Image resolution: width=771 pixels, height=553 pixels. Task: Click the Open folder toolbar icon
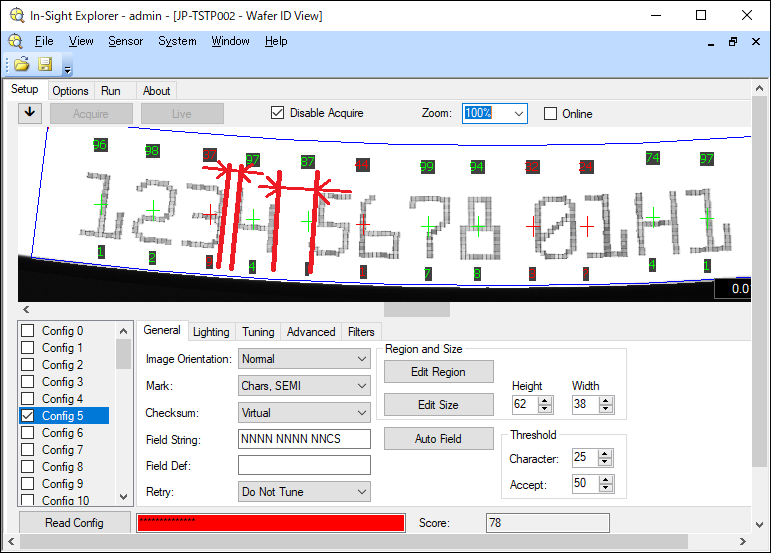(x=21, y=65)
